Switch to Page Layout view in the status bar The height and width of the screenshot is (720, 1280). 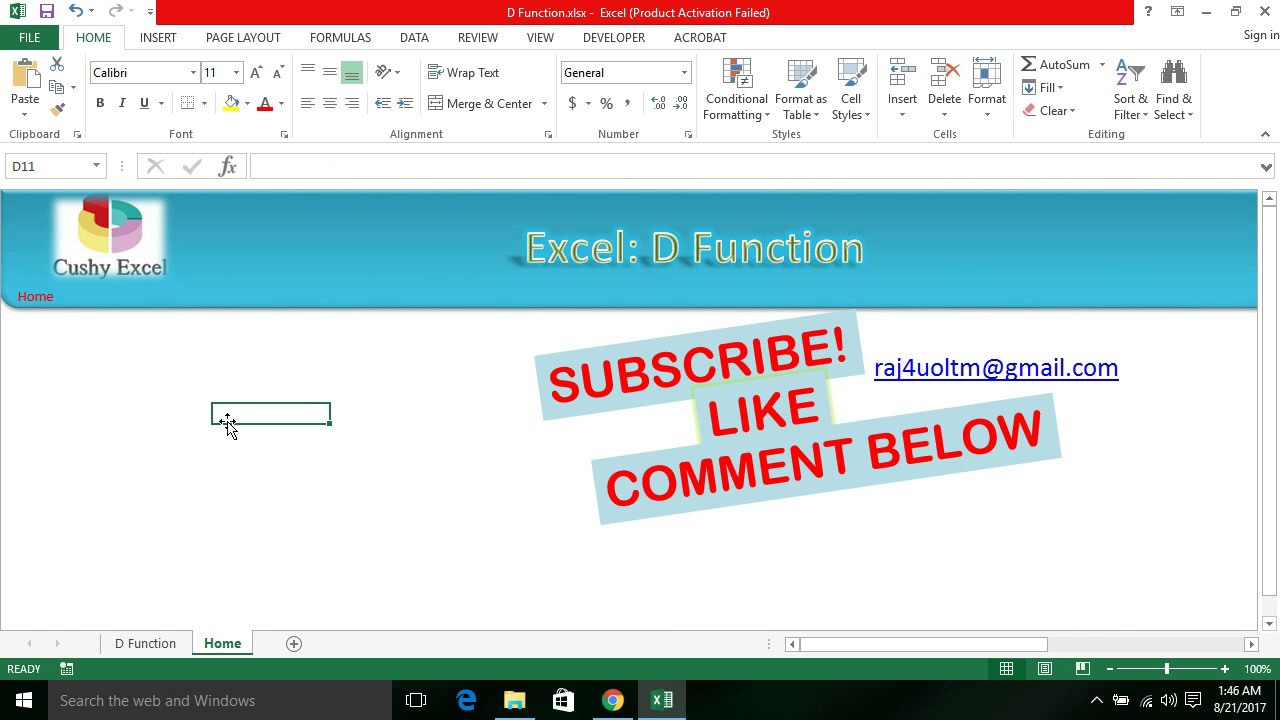click(1045, 668)
